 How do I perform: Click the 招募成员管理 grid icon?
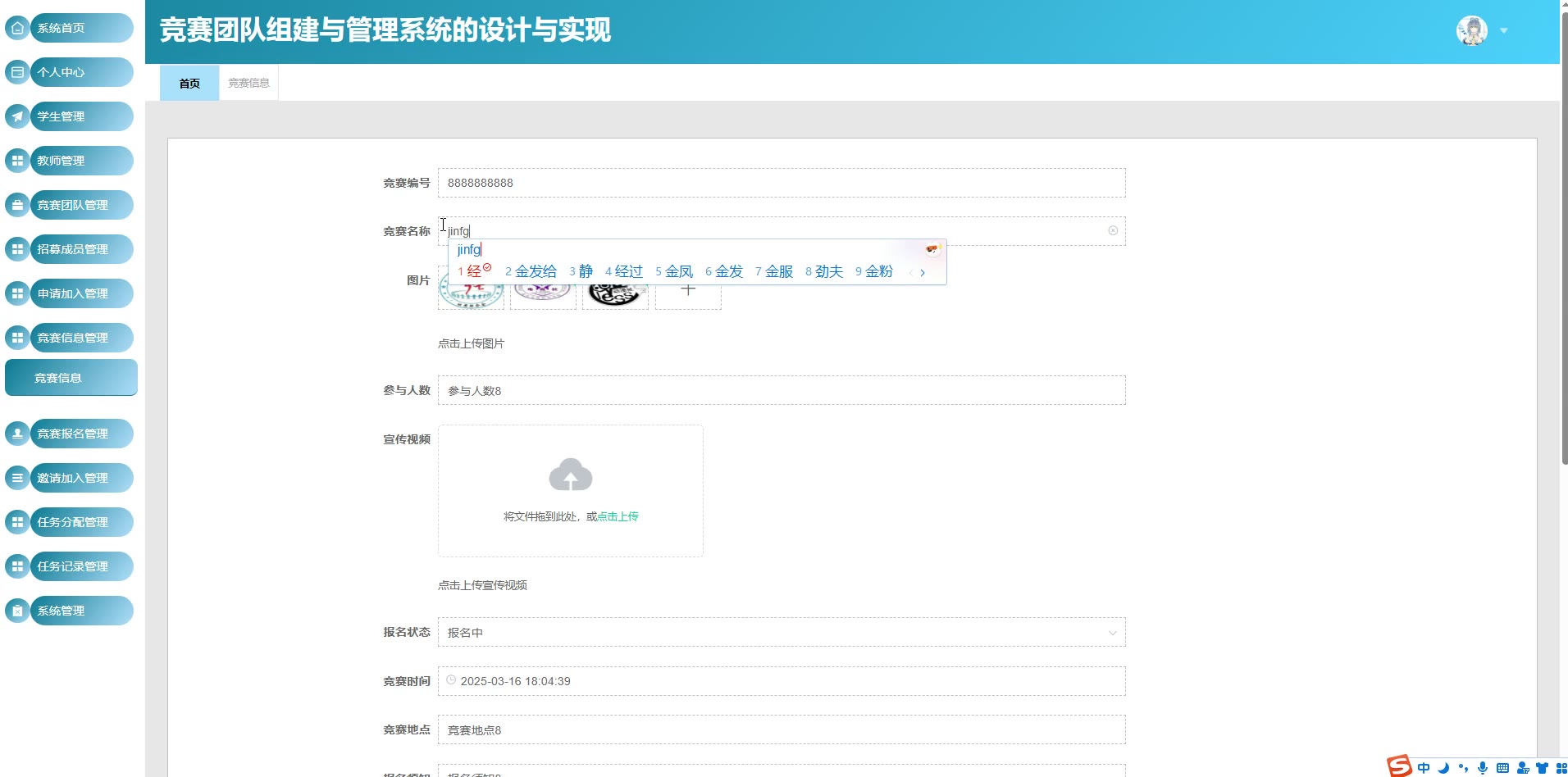click(x=17, y=249)
